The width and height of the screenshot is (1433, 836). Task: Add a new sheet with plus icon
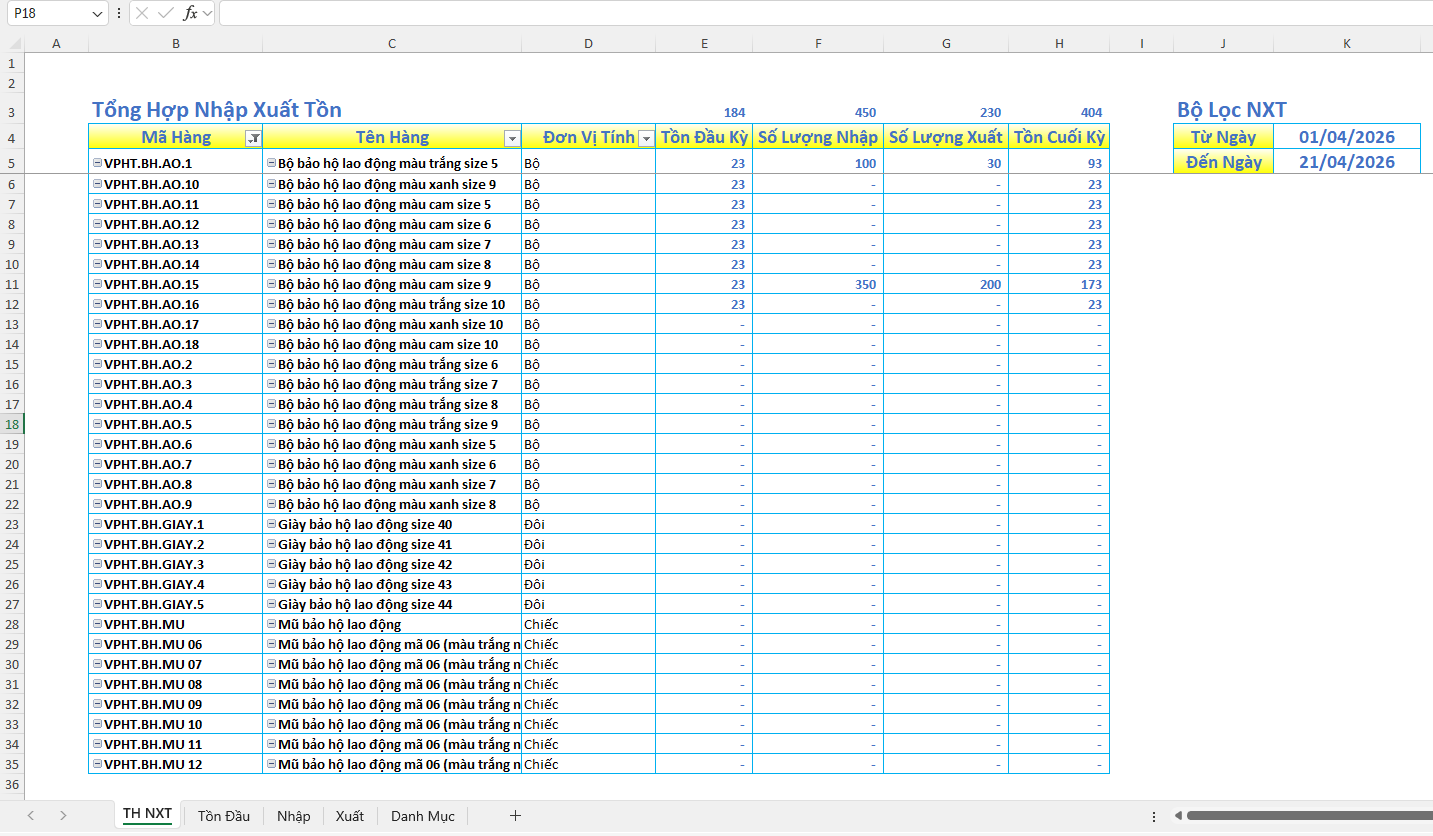pyautogui.click(x=515, y=816)
